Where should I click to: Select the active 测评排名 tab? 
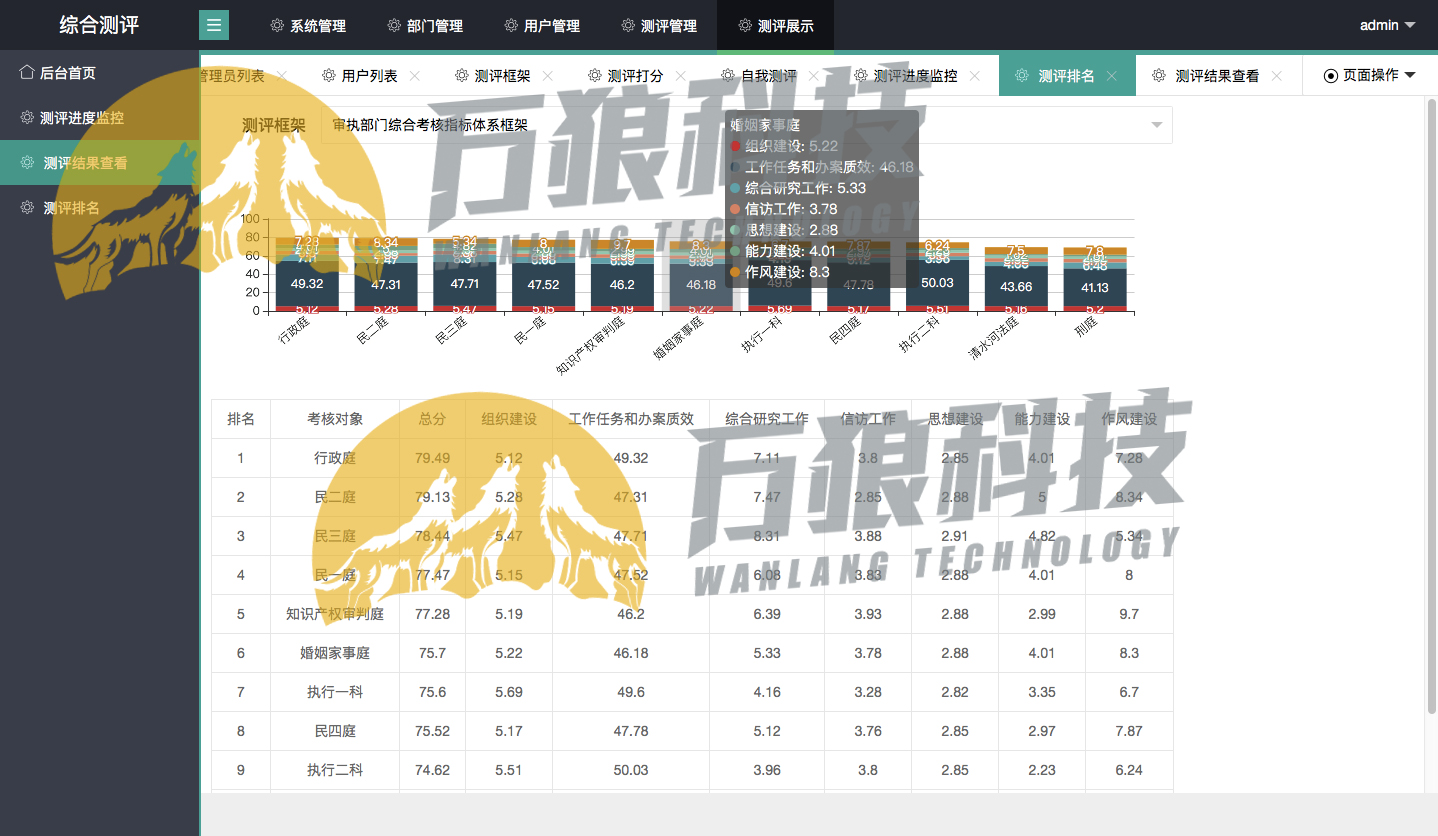(1066, 76)
